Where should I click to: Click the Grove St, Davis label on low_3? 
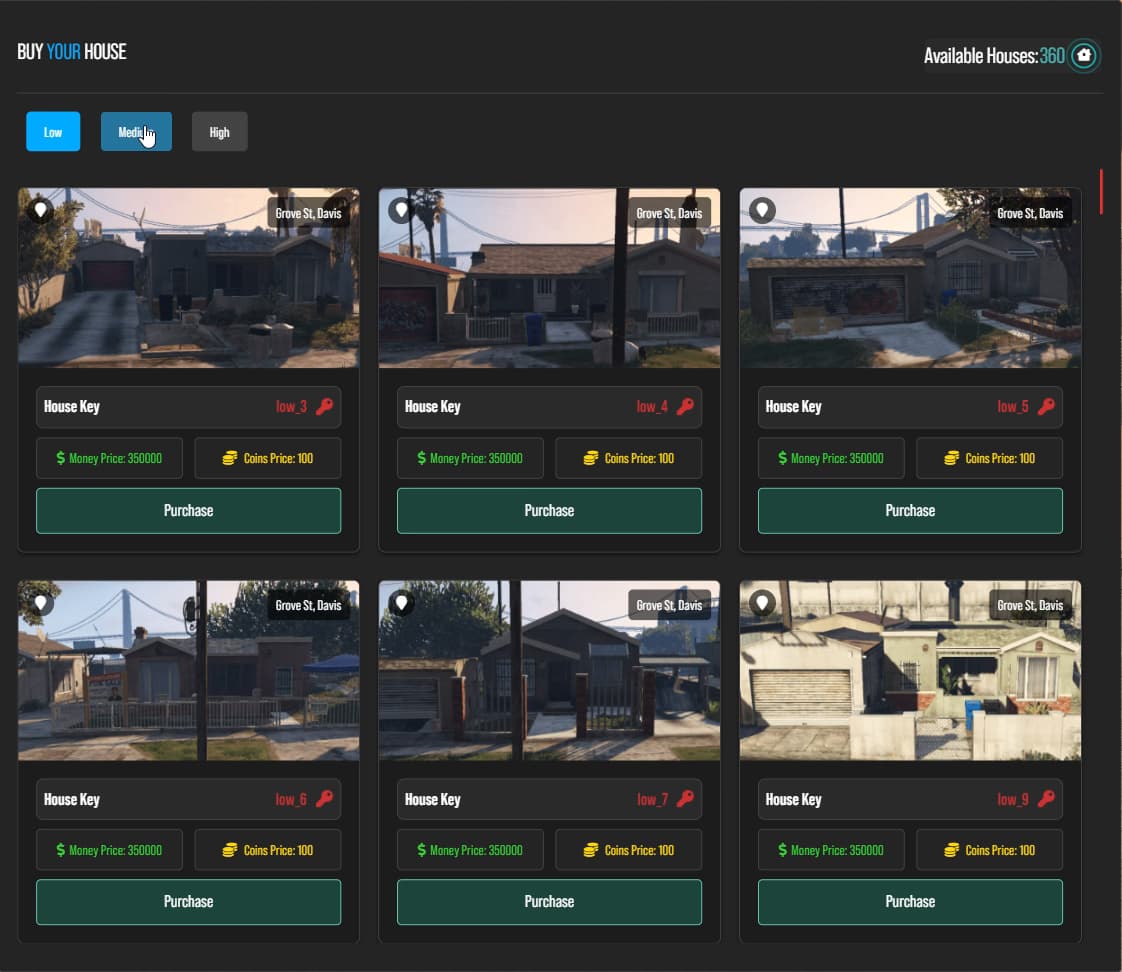click(x=308, y=213)
